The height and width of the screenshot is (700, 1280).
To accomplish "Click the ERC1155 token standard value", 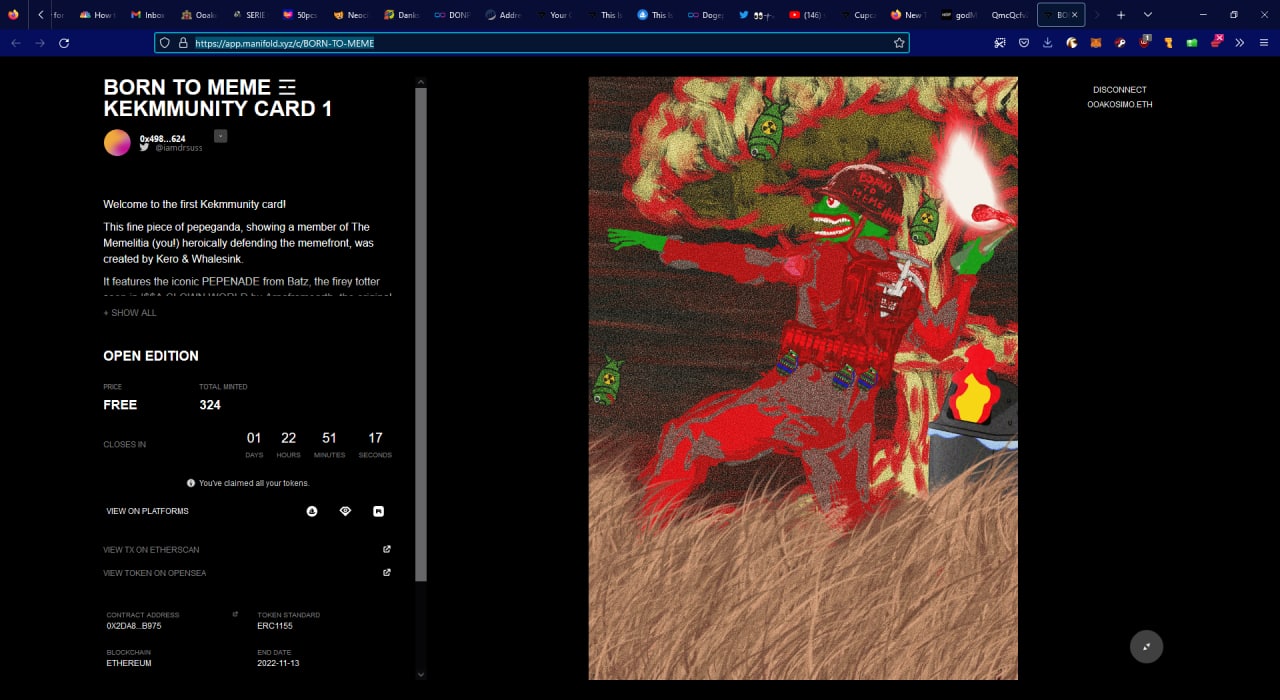I will point(275,626).
